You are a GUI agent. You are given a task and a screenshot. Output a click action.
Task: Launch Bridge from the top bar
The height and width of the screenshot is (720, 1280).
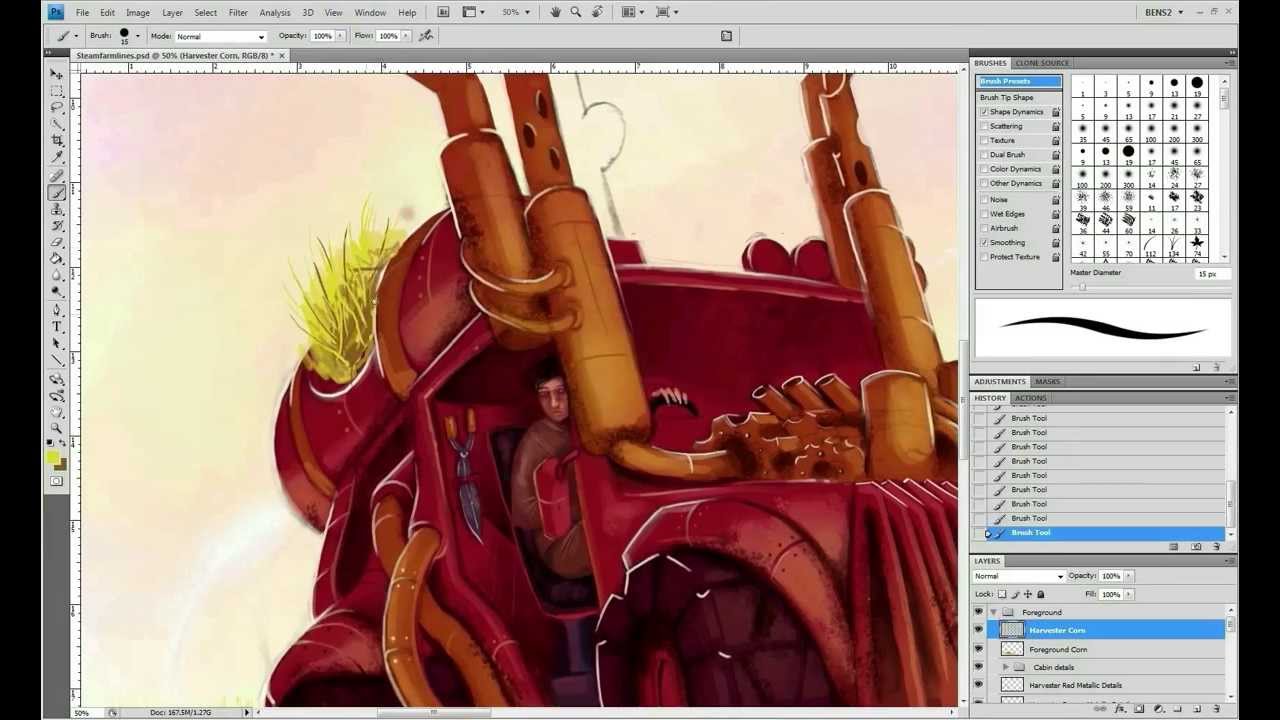tap(443, 12)
